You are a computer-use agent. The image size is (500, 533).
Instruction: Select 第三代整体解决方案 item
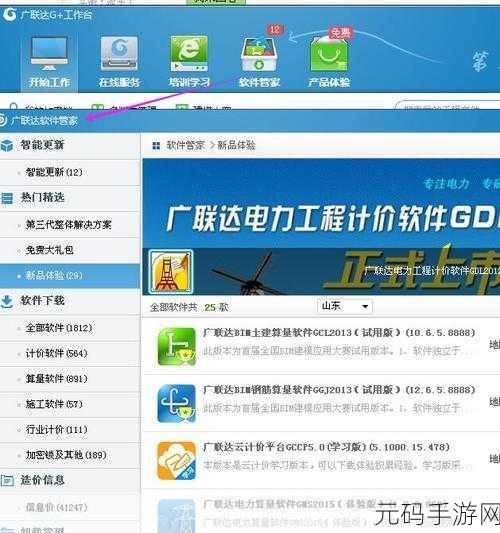(x=69, y=225)
